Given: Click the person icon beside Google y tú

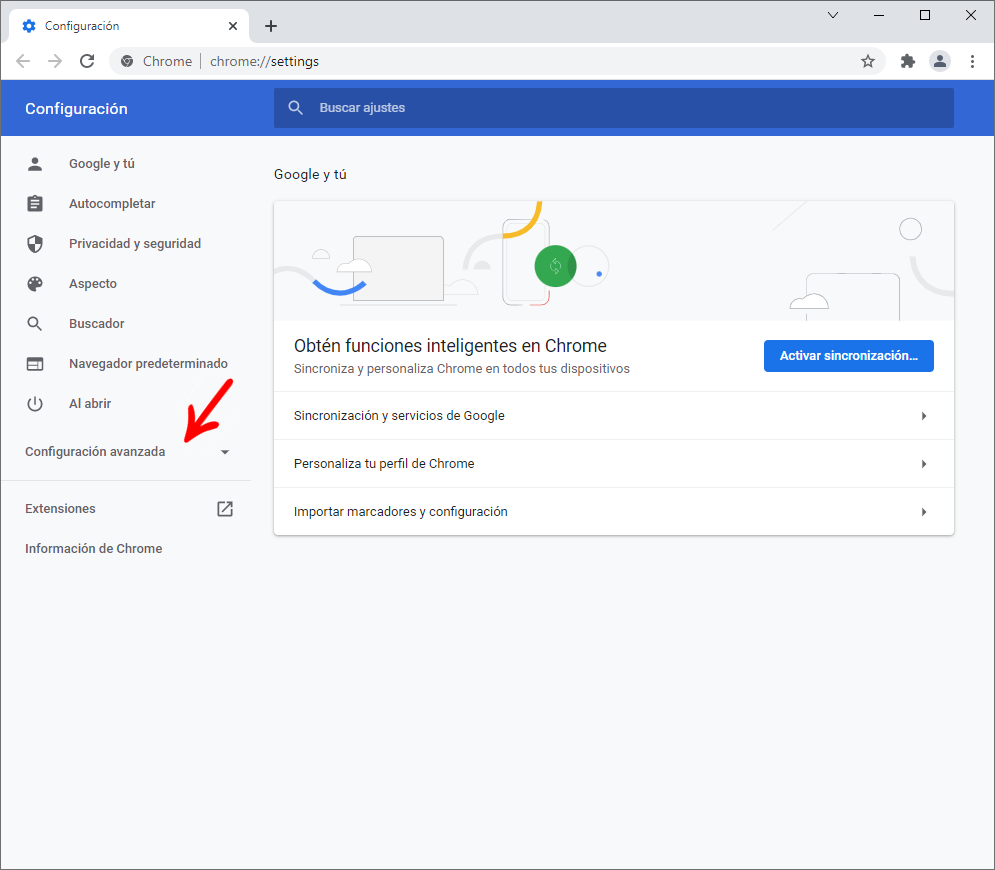Looking at the screenshot, I should click(x=35, y=164).
